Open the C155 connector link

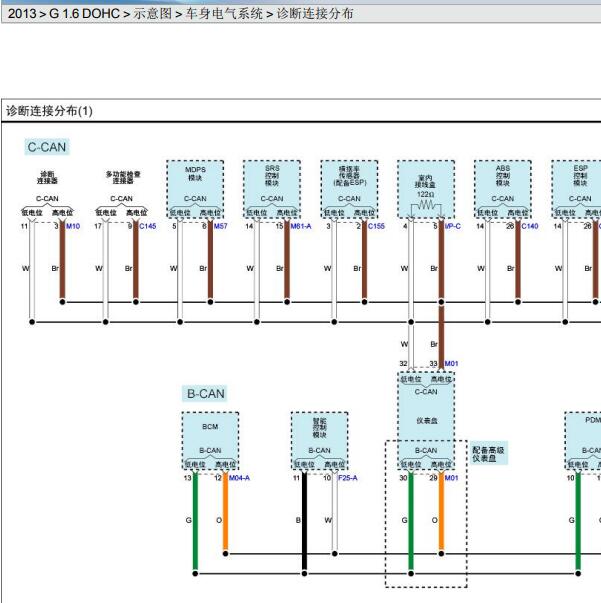pos(376,226)
